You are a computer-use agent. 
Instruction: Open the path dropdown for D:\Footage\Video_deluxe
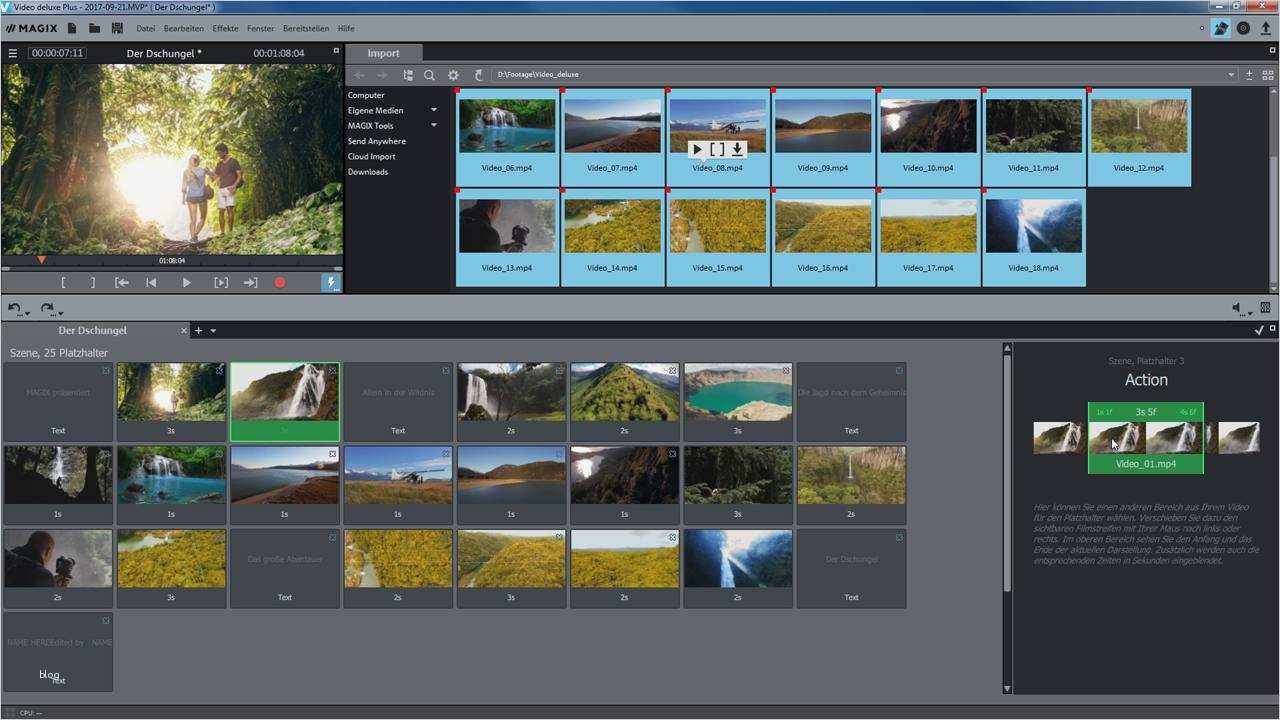click(1231, 75)
